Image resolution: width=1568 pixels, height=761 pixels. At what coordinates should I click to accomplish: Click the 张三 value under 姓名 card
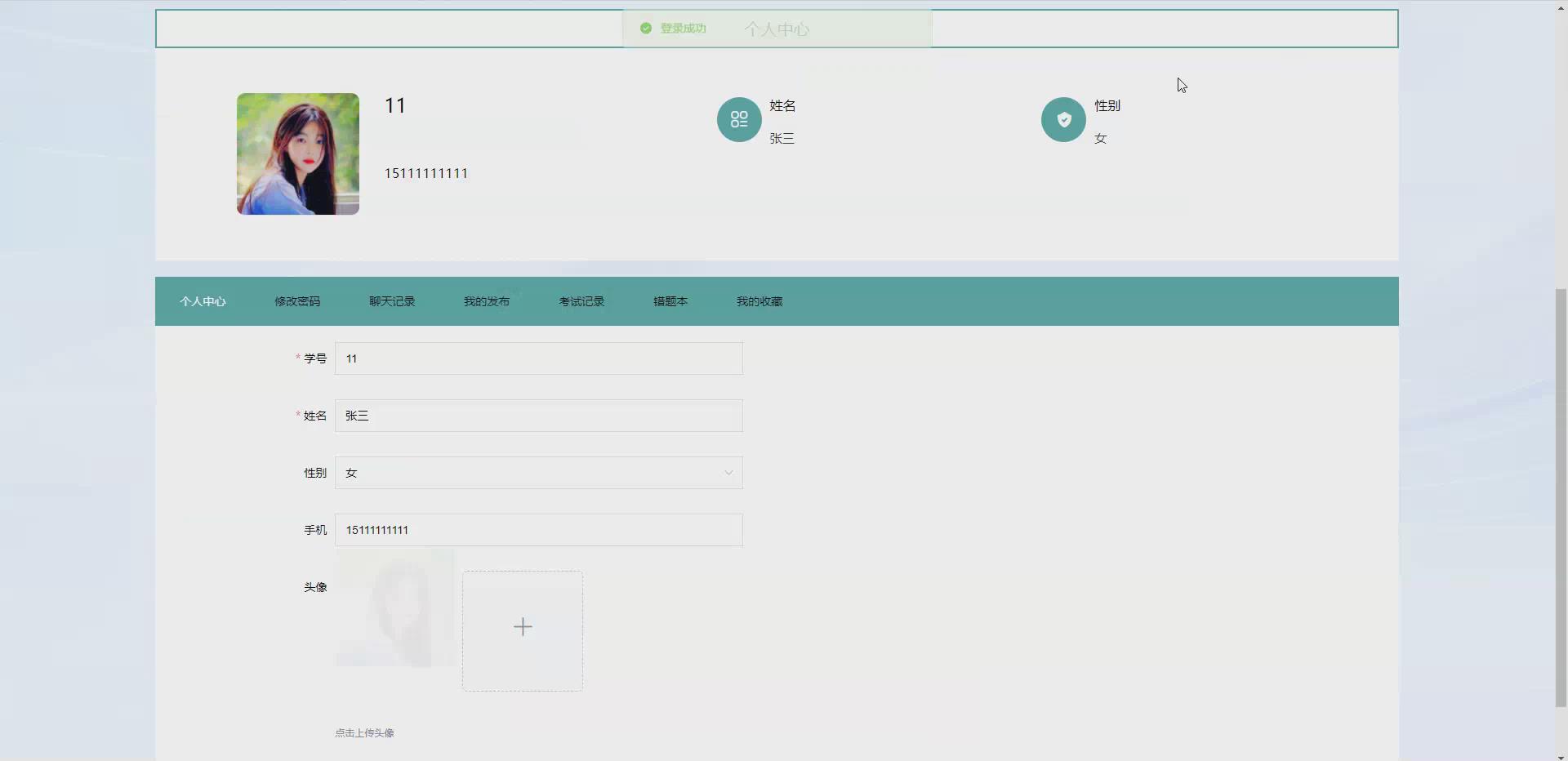tap(782, 139)
